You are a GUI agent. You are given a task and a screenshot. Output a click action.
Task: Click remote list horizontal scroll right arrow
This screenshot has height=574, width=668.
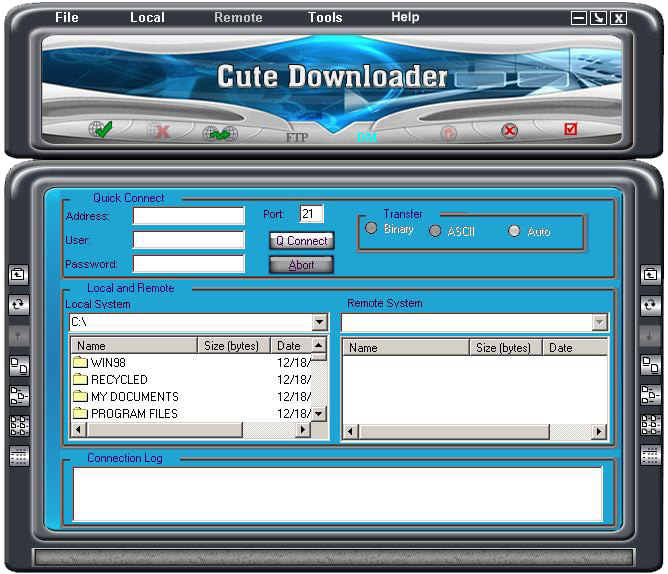[x=599, y=432]
